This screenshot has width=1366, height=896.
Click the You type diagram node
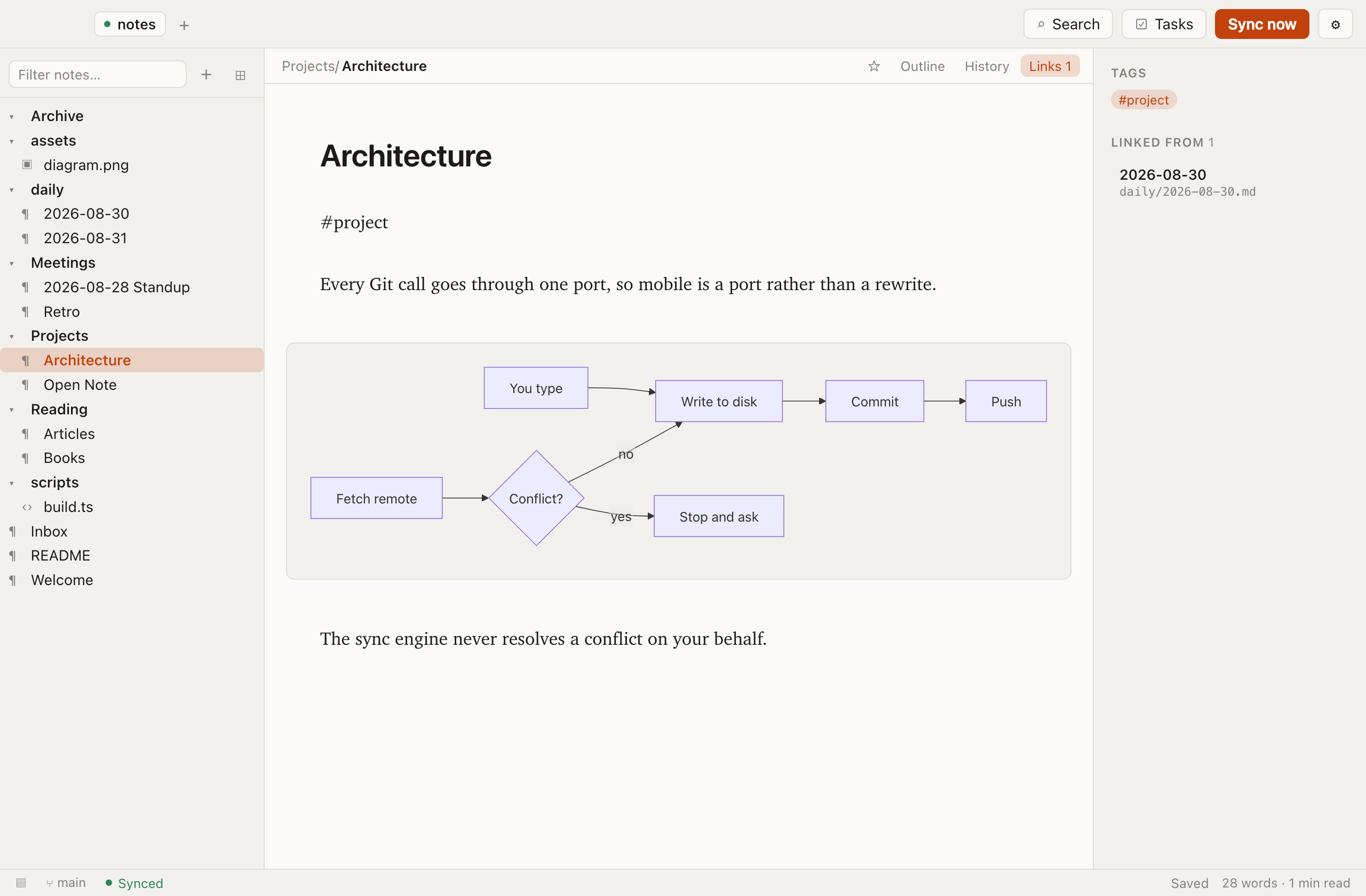pyautogui.click(x=536, y=388)
